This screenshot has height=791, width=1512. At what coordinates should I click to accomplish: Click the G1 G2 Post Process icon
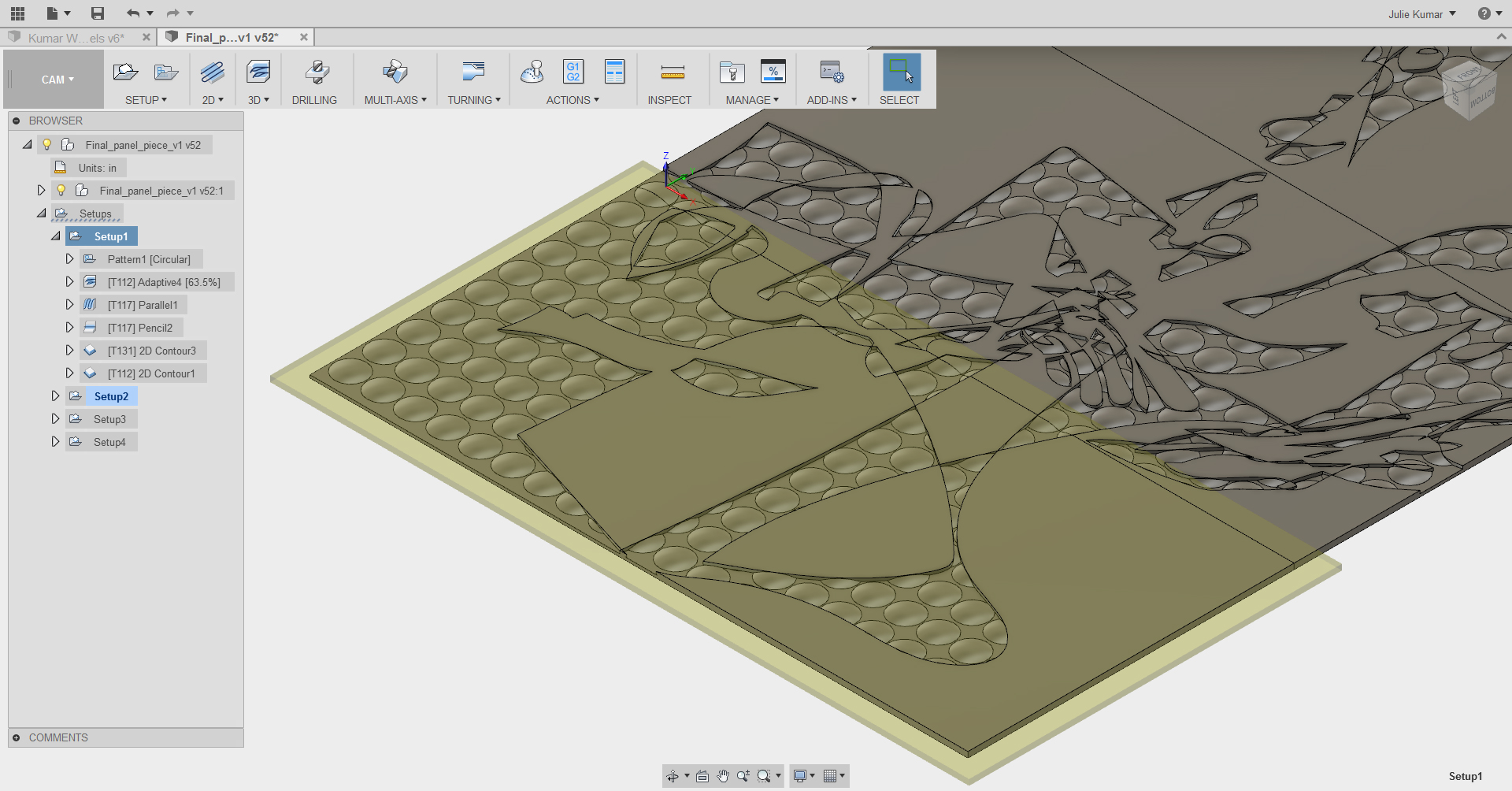573,72
